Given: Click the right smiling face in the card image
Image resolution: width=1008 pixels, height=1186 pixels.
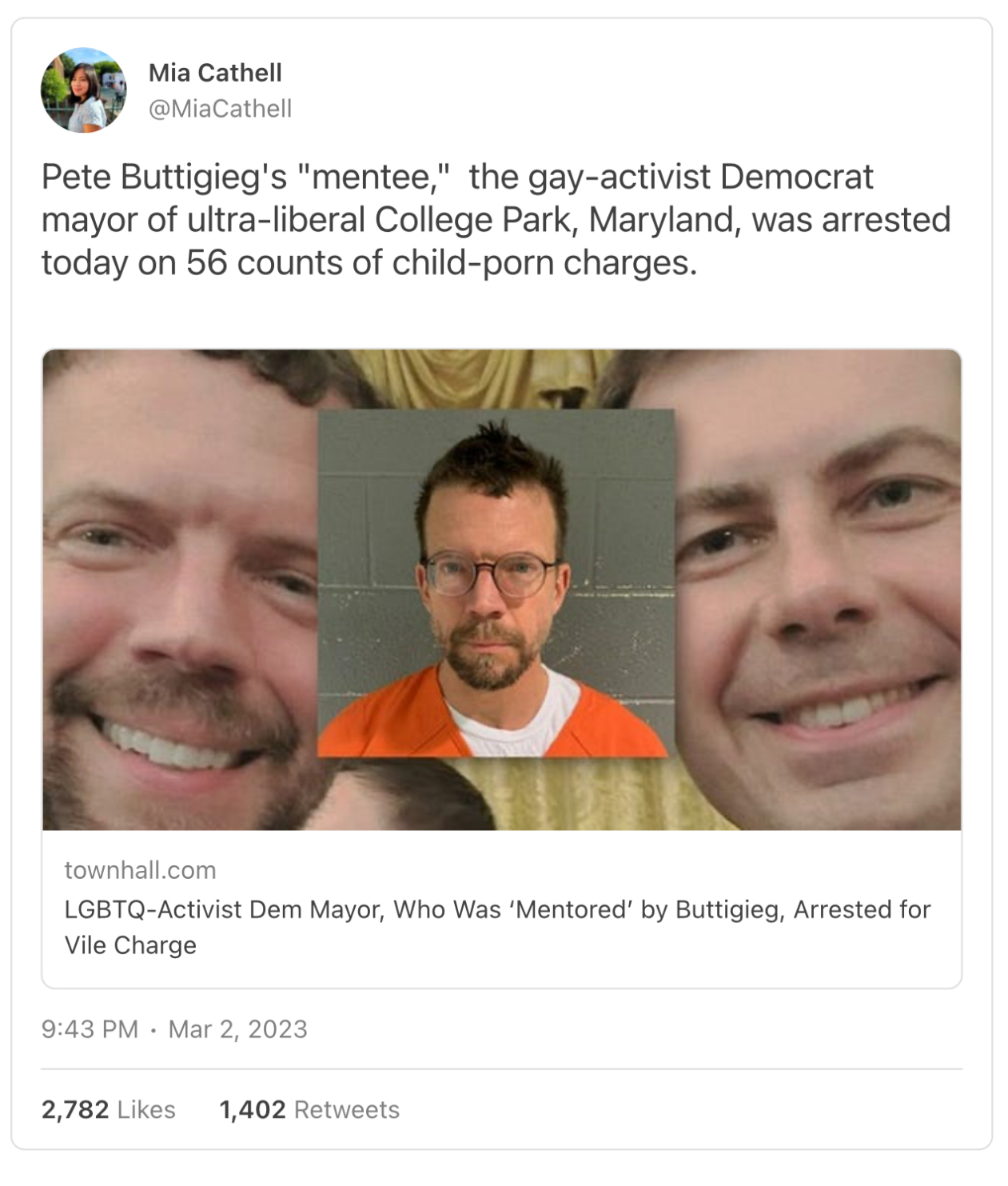Looking at the screenshot, I should pyautogui.click(x=818, y=589).
